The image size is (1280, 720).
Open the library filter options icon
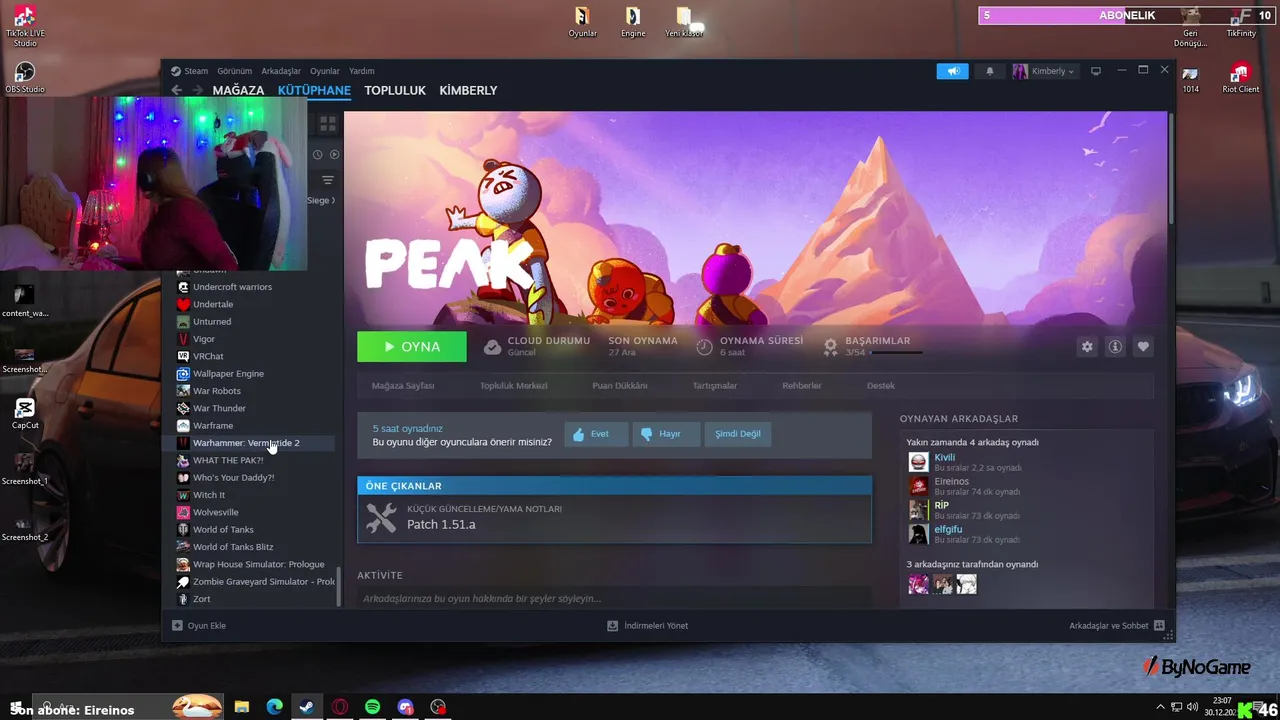pos(328,180)
